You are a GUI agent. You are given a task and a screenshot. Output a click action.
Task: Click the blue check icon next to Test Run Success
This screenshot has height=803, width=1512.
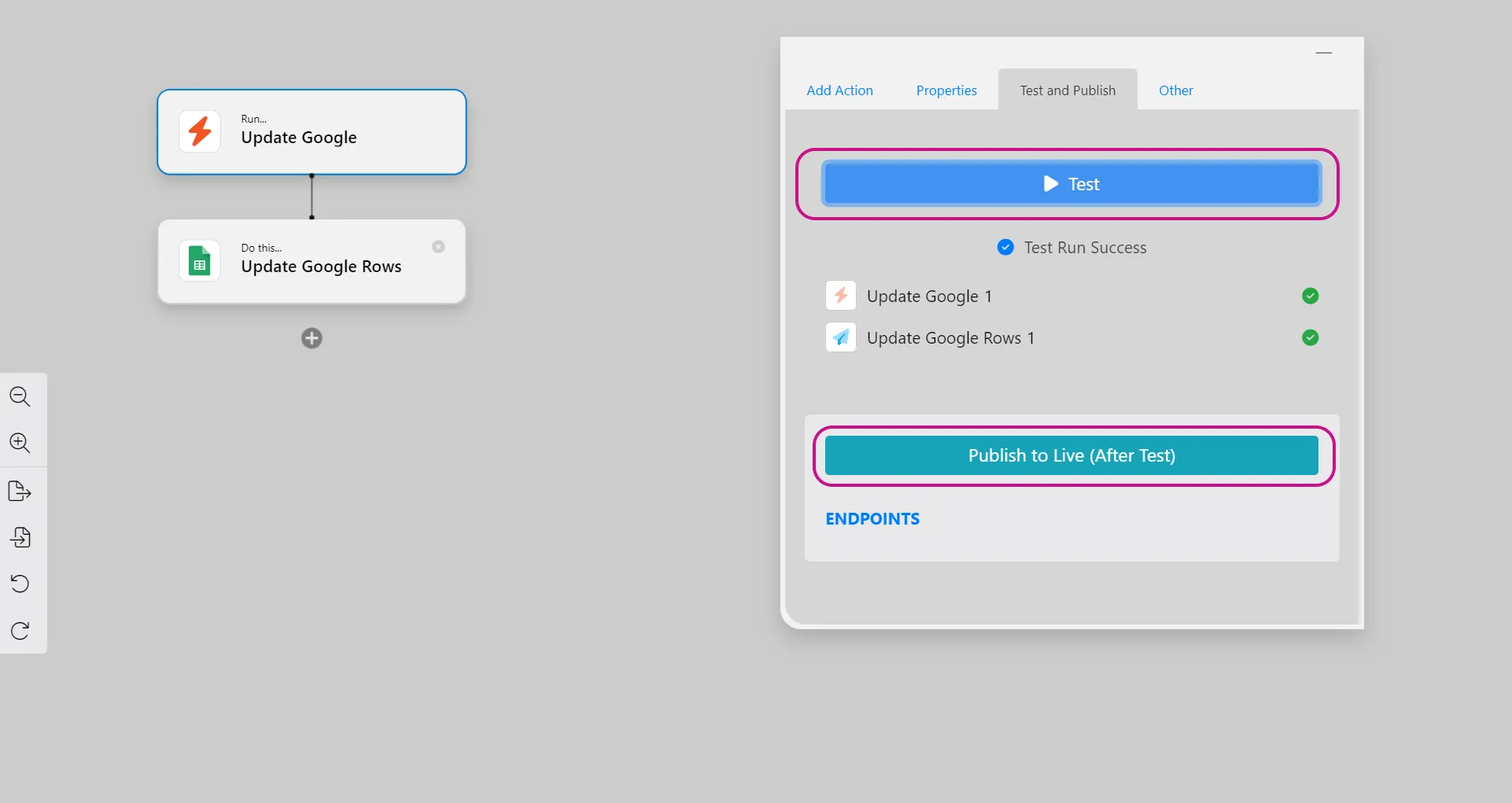pos(1005,247)
